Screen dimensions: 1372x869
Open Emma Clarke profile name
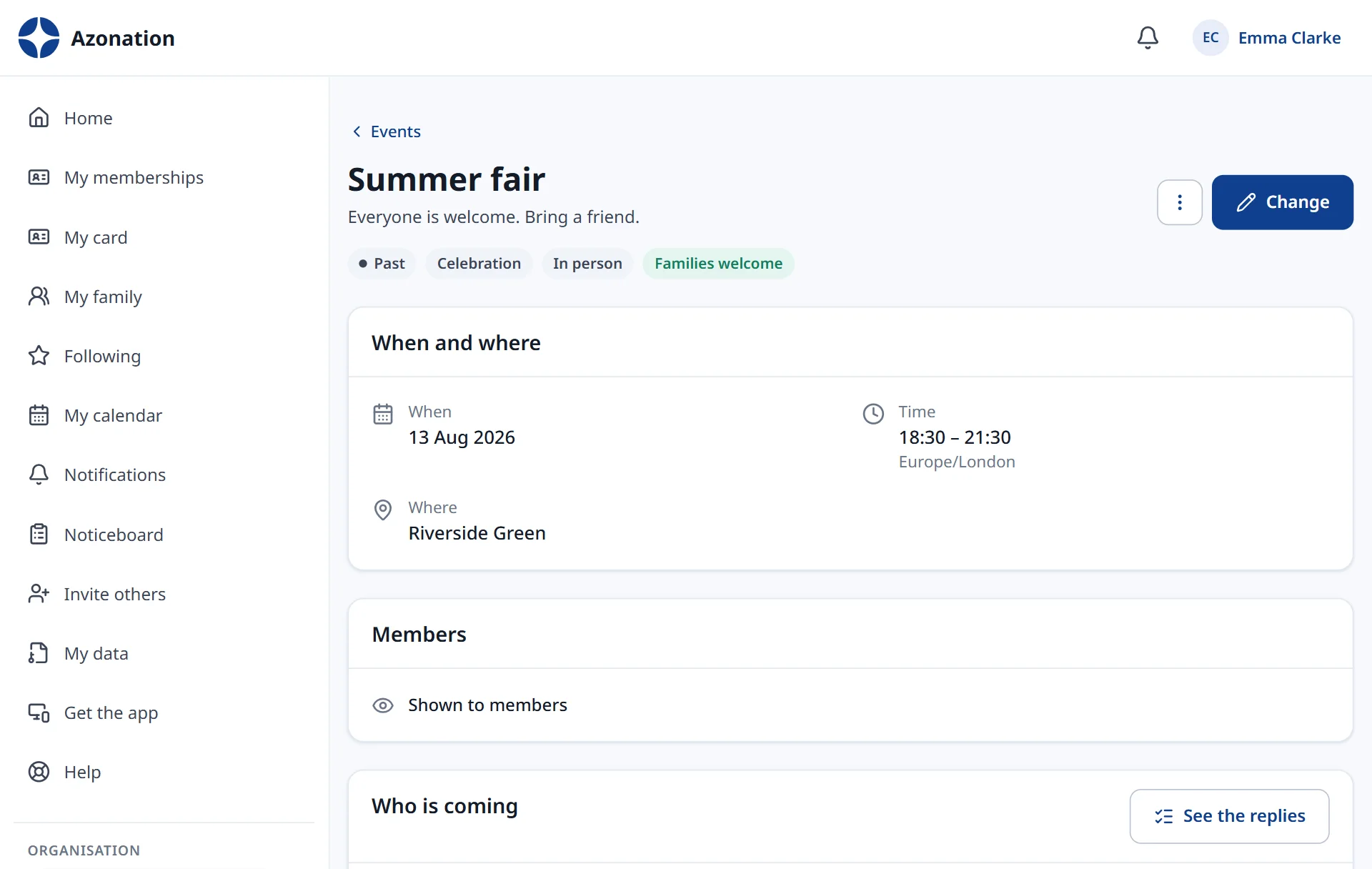pos(1289,38)
